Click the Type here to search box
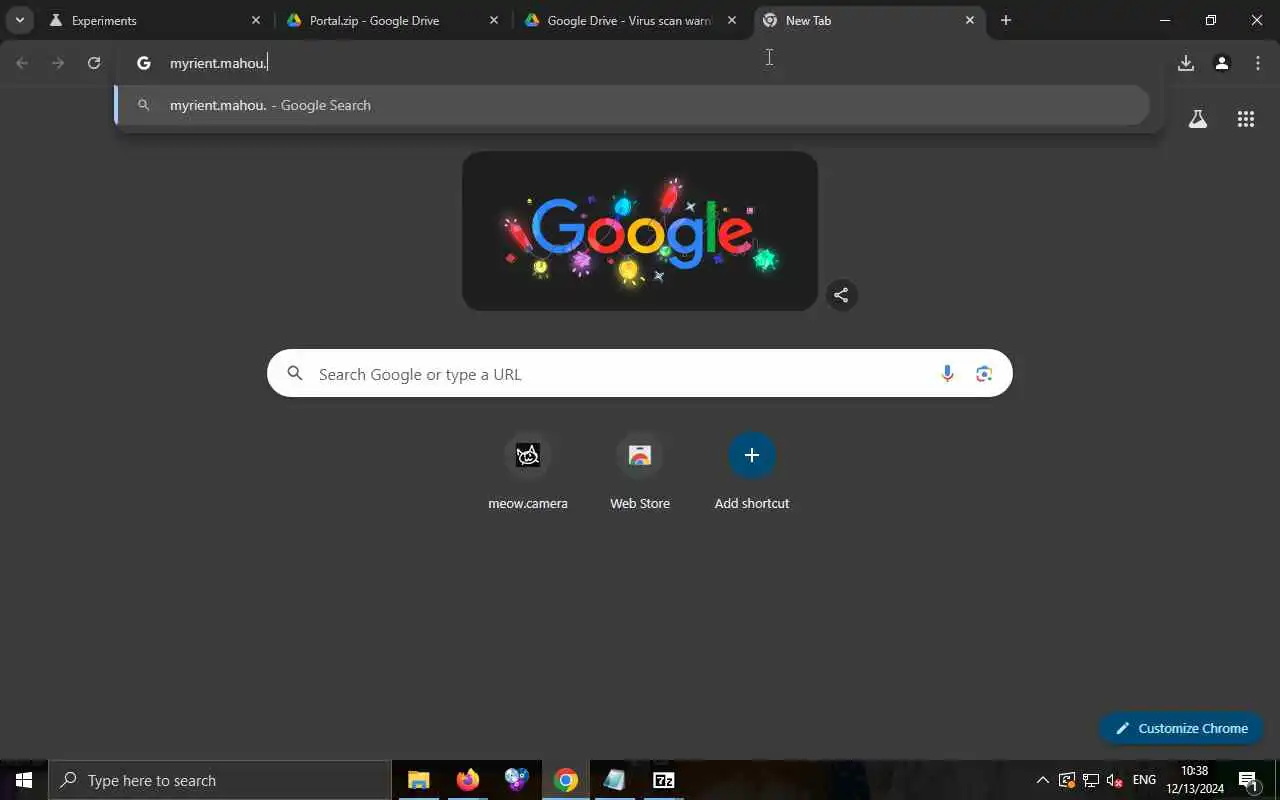1280x800 pixels. pos(220,780)
